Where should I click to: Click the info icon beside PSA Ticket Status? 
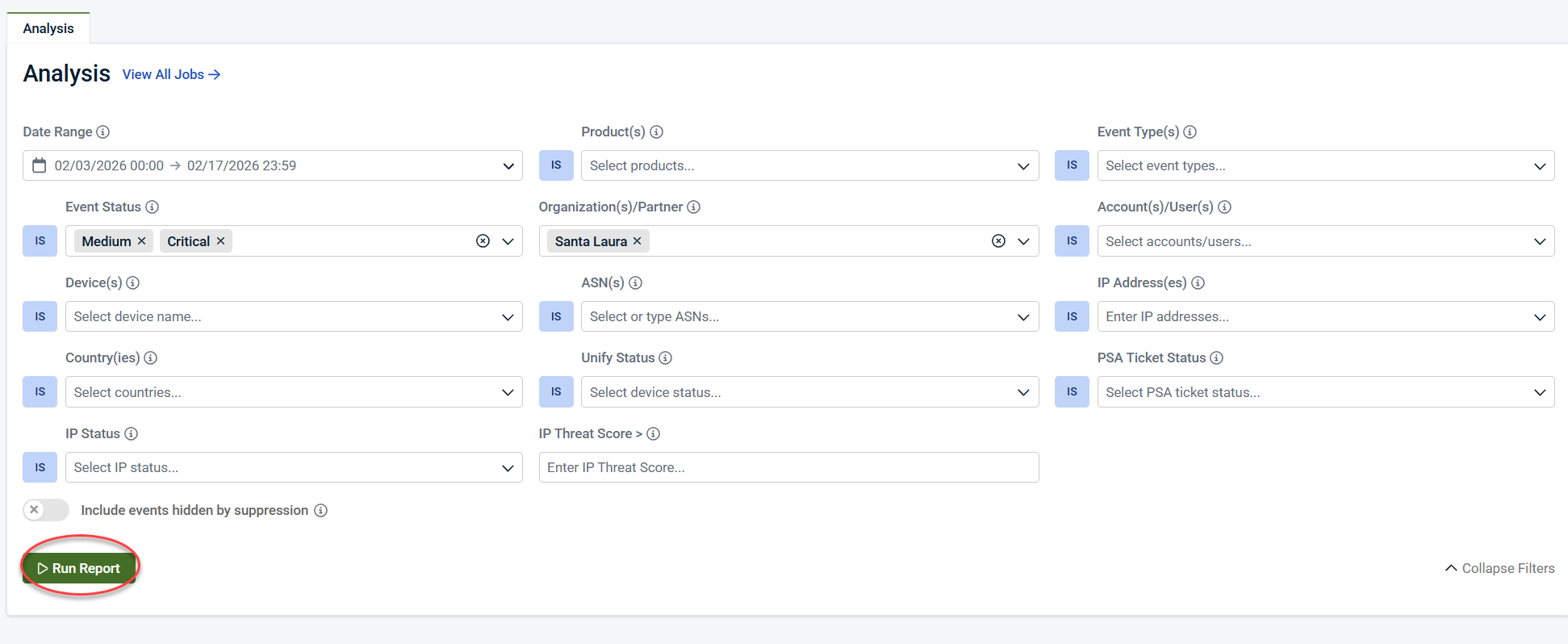(1216, 358)
